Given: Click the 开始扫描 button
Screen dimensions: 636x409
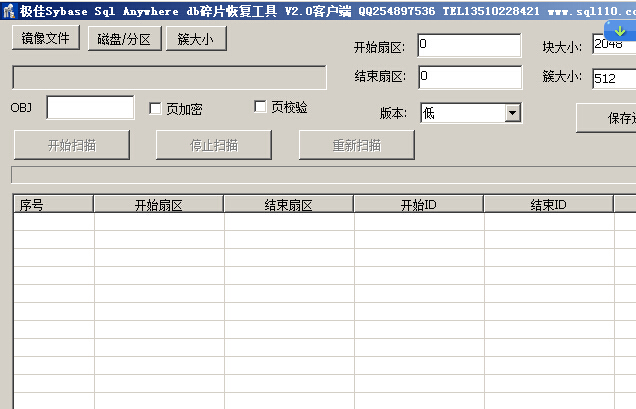Looking at the screenshot, I should 72,145.
